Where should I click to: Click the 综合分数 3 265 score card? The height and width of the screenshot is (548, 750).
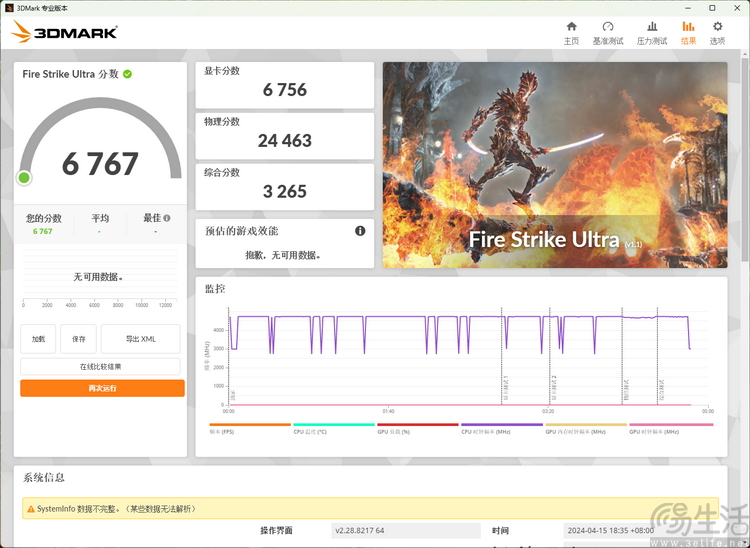(285, 187)
